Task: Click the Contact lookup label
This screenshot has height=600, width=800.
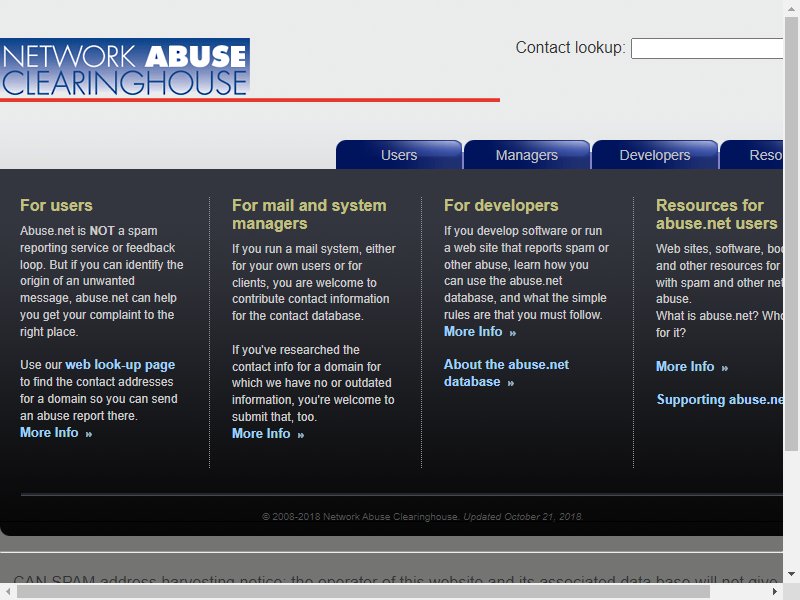Action: click(570, 47)
